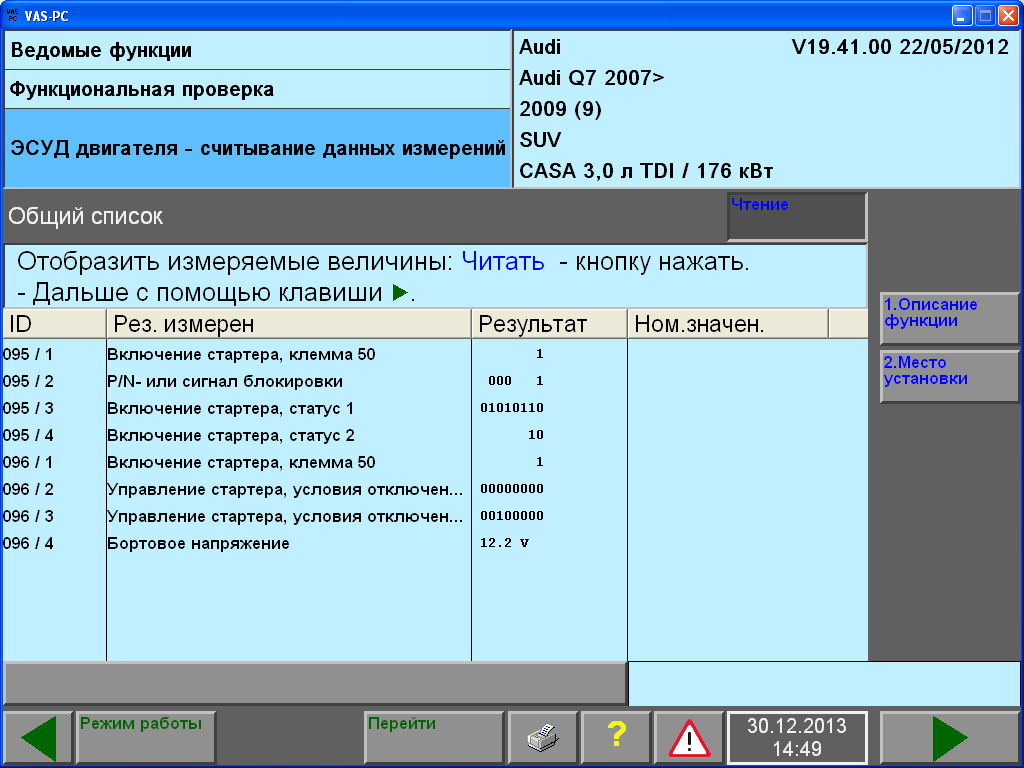Click the Результат column header
This screenshot has width=1024, height=768.
point(549,324)
